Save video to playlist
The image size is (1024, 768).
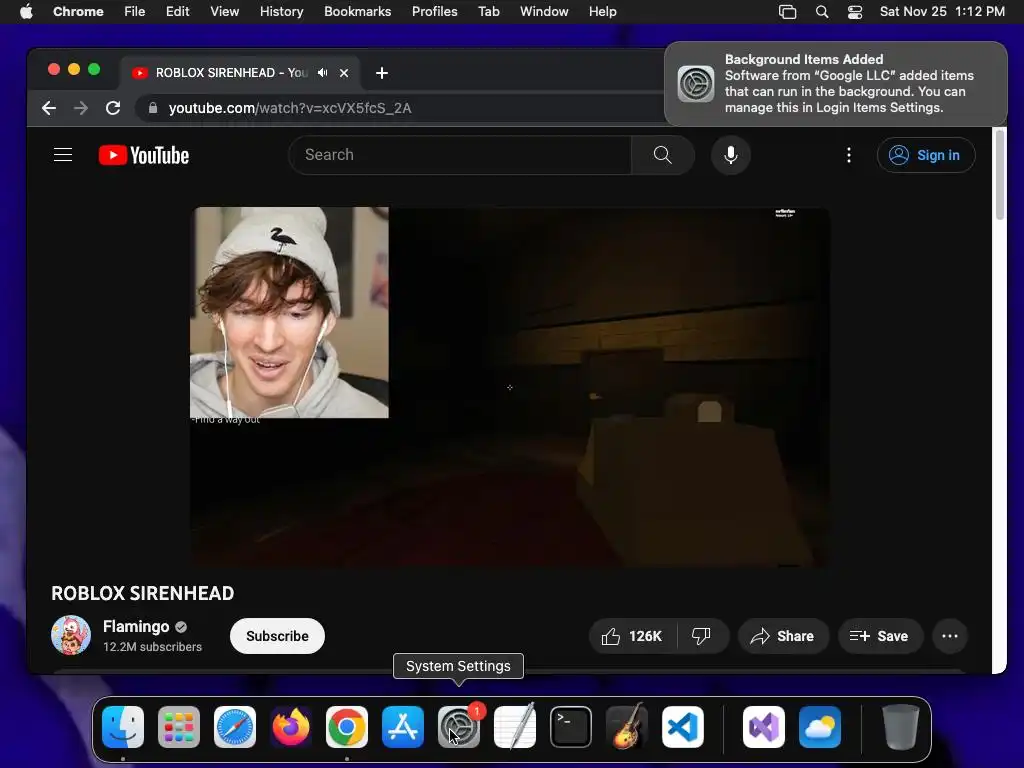880,636
